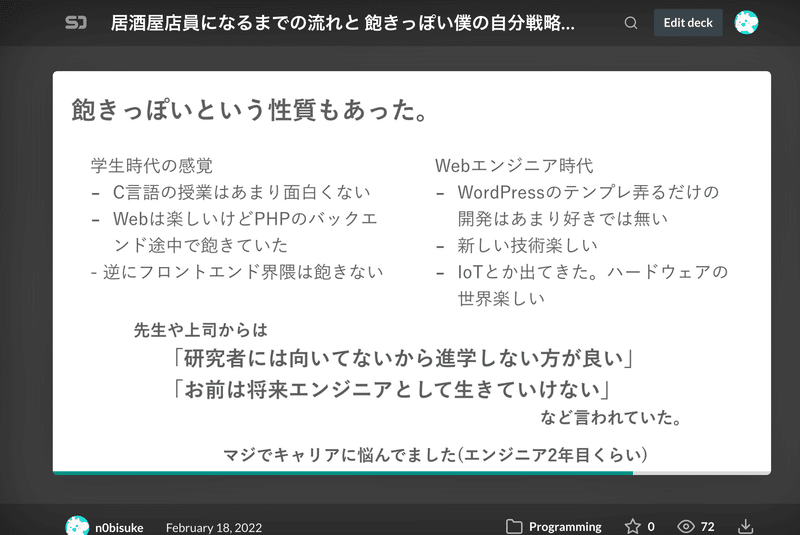Click the line Webは楽しいけどPHPのバックエ
Image resolution: width=800 pixels, height=535 pixels.
(245, 218)
